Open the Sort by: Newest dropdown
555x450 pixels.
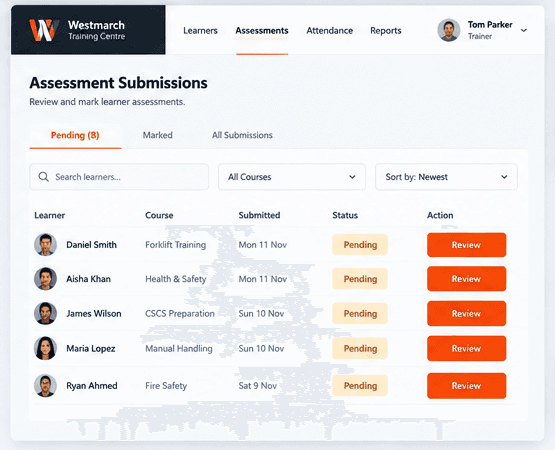click(446, 177)
